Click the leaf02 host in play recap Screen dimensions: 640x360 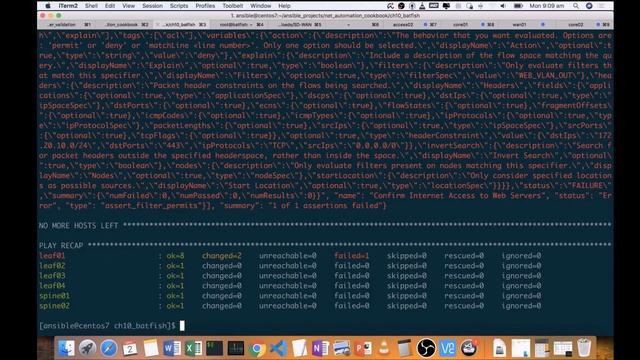tap(52, 266)
